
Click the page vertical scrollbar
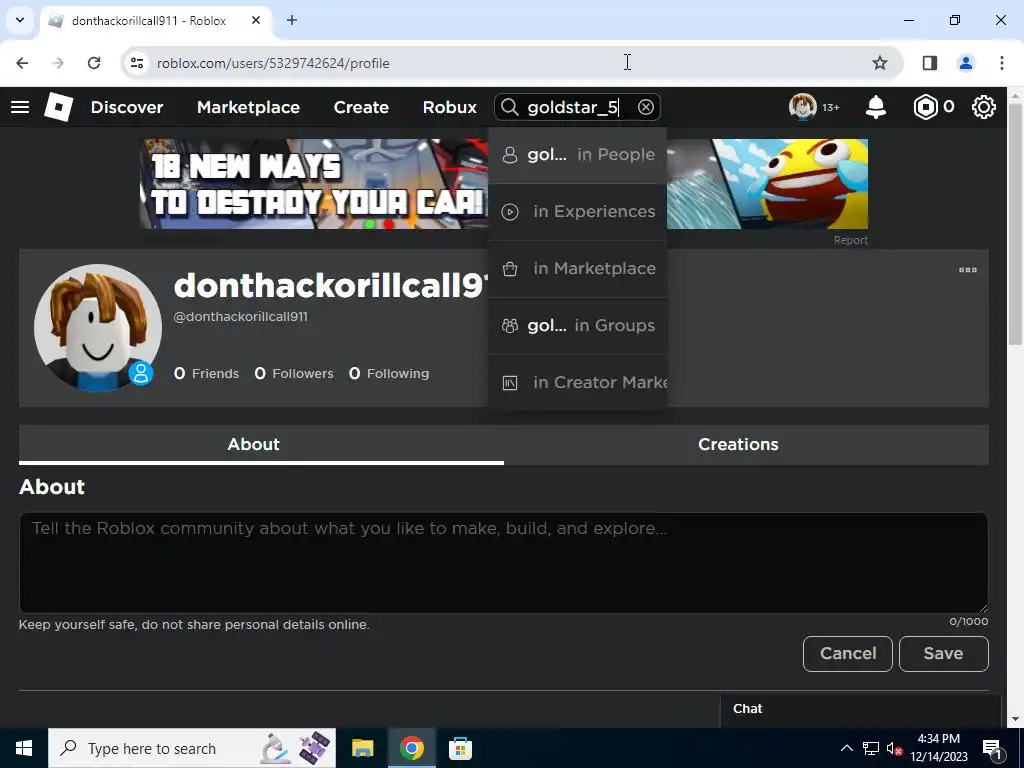(1015, 225)
